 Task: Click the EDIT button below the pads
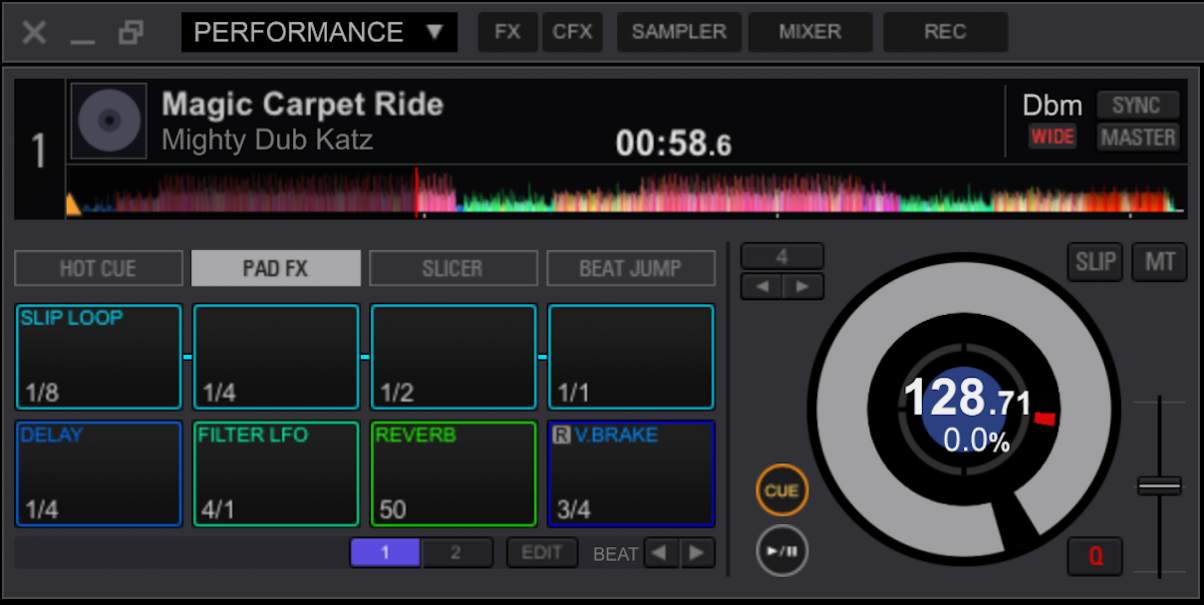pyautogui.click(x=542, y=551)
